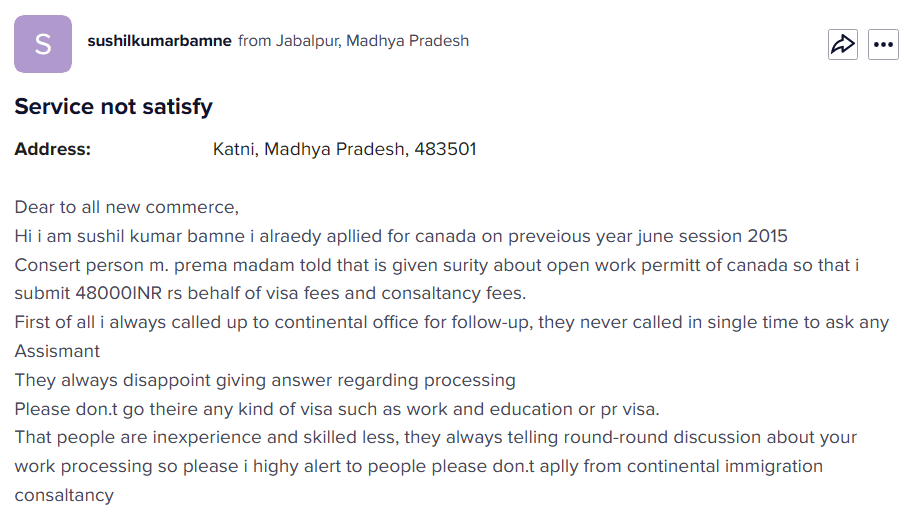Click the purple S avatar
This screenshot has width=909, height=521.
(x=43, y=44)
